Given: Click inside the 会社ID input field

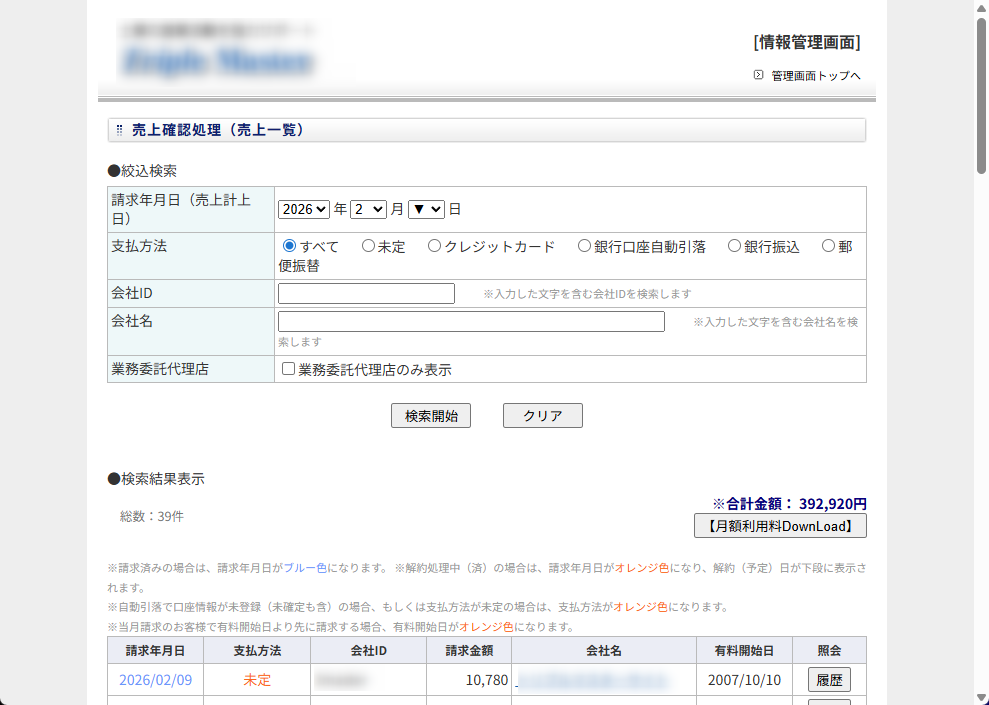Looking at the screenshot, I should (x=365, y=293).
